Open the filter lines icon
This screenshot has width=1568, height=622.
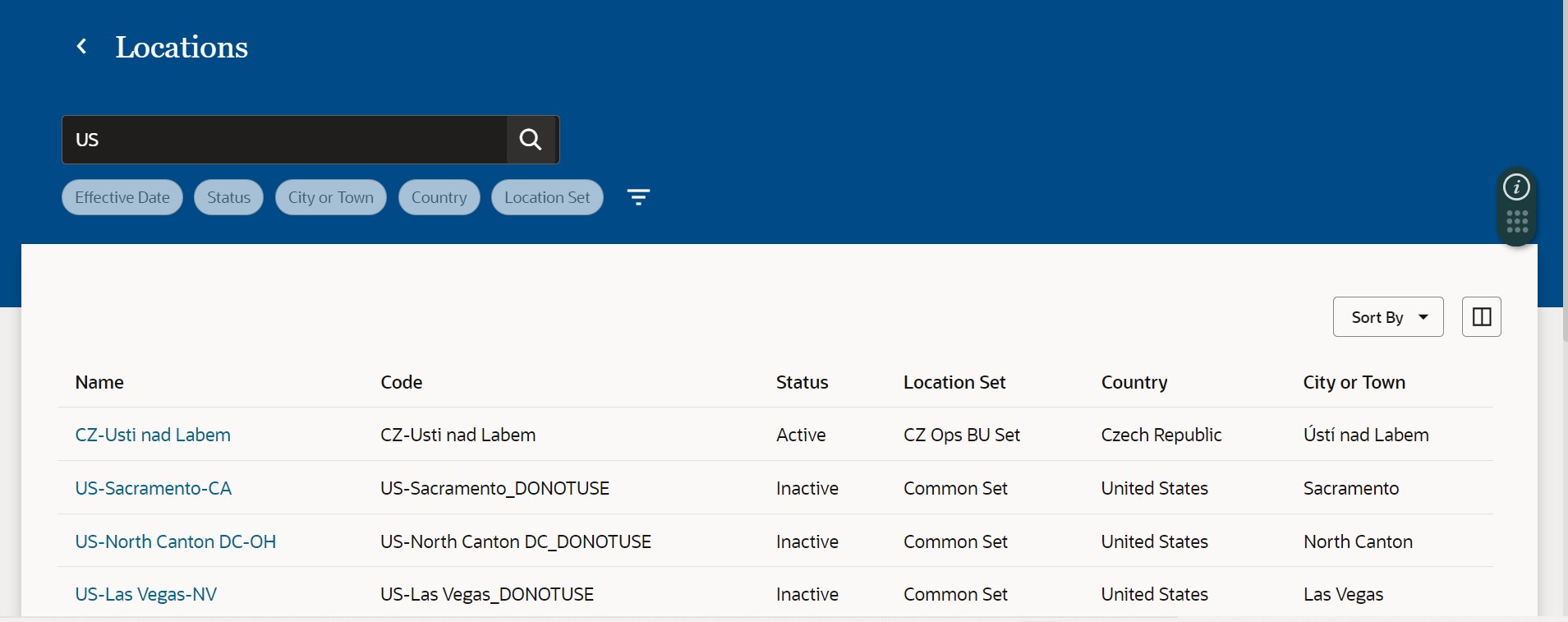[638, 197]
